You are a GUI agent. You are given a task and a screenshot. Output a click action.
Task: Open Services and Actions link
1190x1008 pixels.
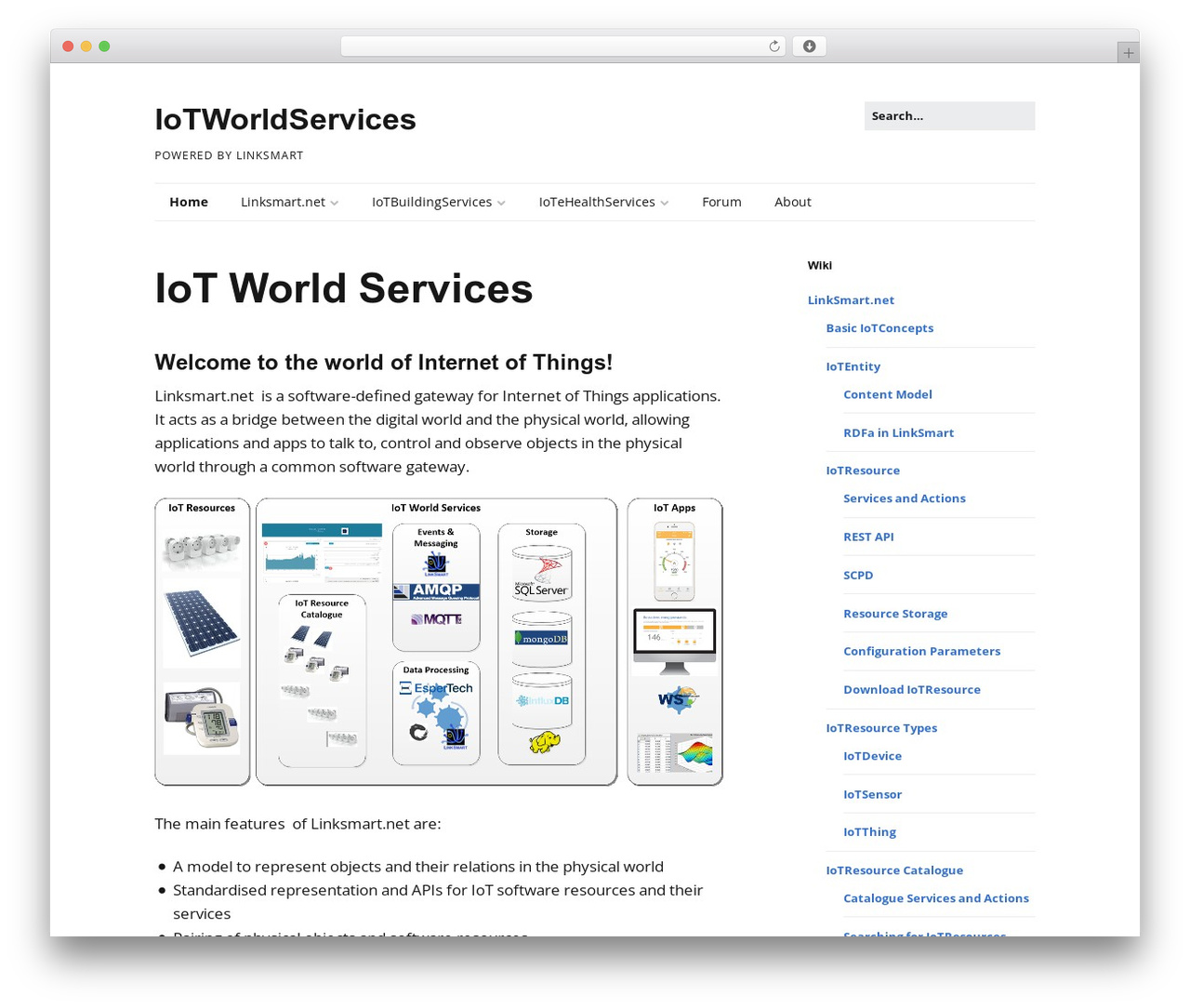pos(904,498)
